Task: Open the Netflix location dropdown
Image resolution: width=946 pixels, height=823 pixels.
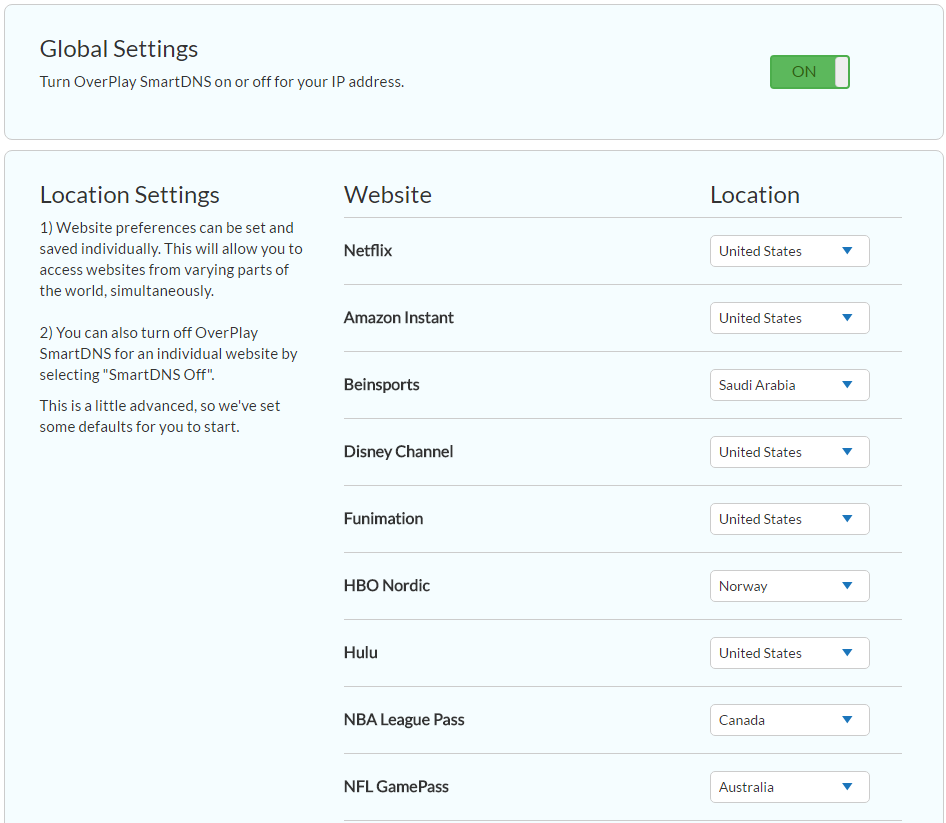Action: click(x=789, y=250)
